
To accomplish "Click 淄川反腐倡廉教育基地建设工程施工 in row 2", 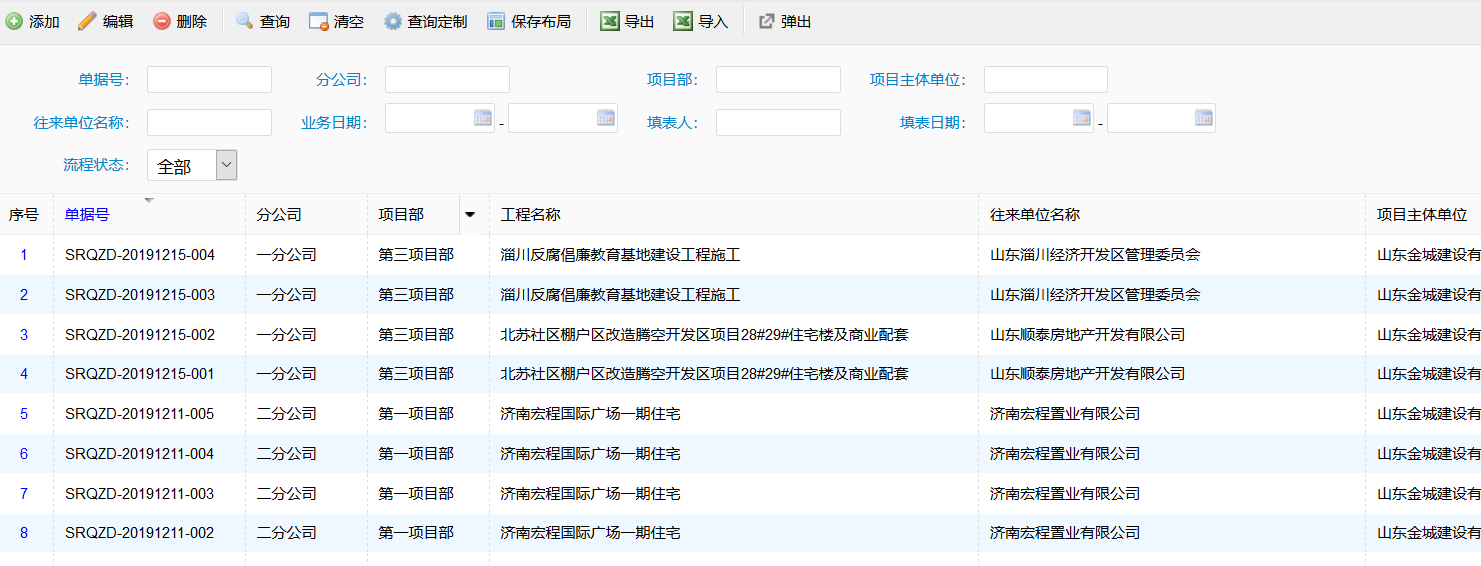I will tap(620, 295).
